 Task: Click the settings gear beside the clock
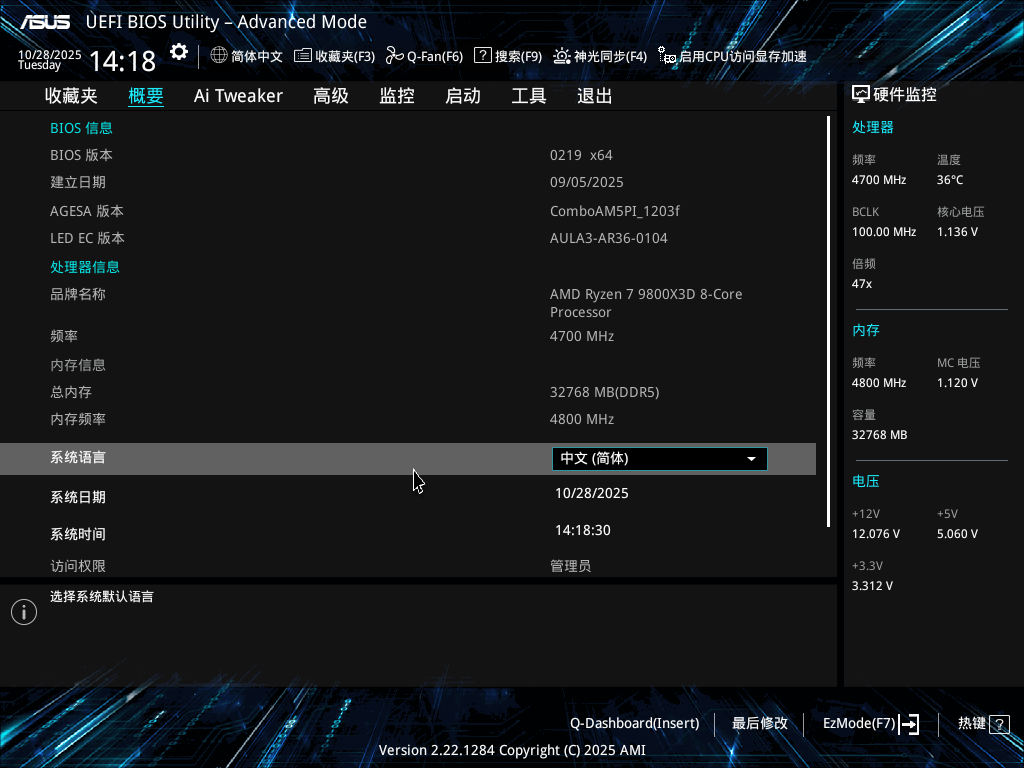tap(178, 51)
